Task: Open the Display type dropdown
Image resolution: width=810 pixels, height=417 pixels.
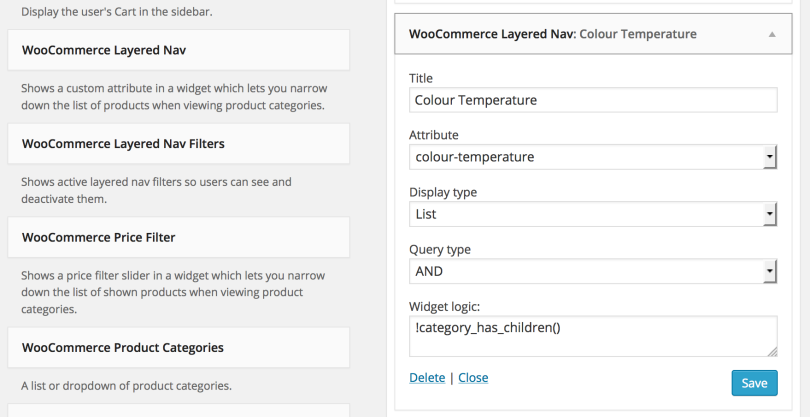Action: (x=593, y=214)
